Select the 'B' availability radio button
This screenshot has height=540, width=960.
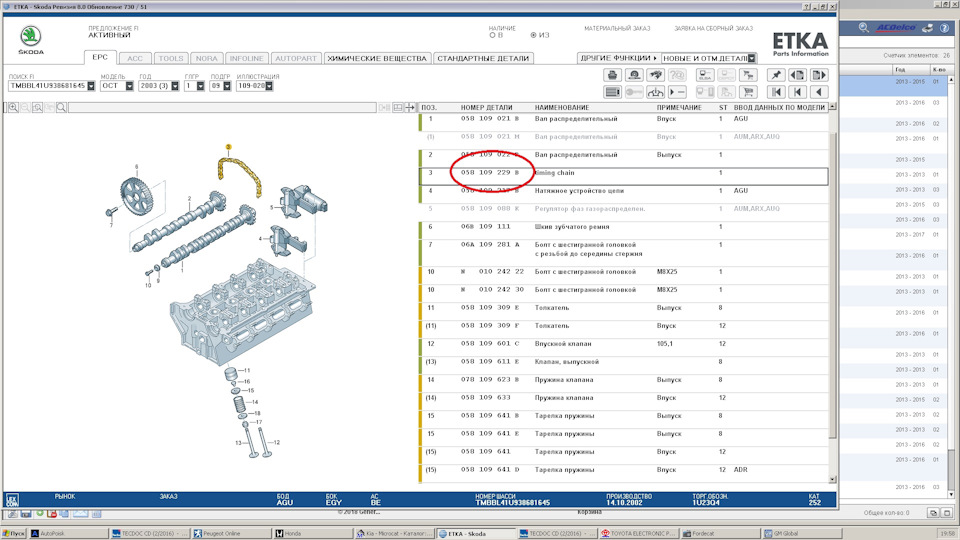pos(491,35)
